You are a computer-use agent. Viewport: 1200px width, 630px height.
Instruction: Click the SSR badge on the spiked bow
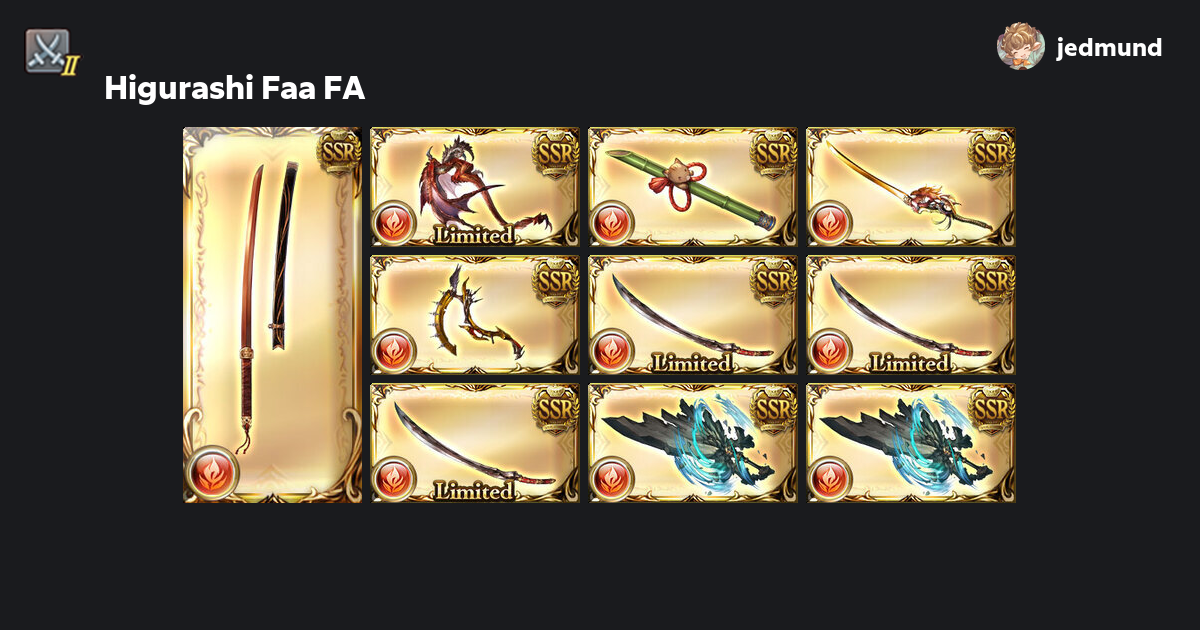point(557,279)
